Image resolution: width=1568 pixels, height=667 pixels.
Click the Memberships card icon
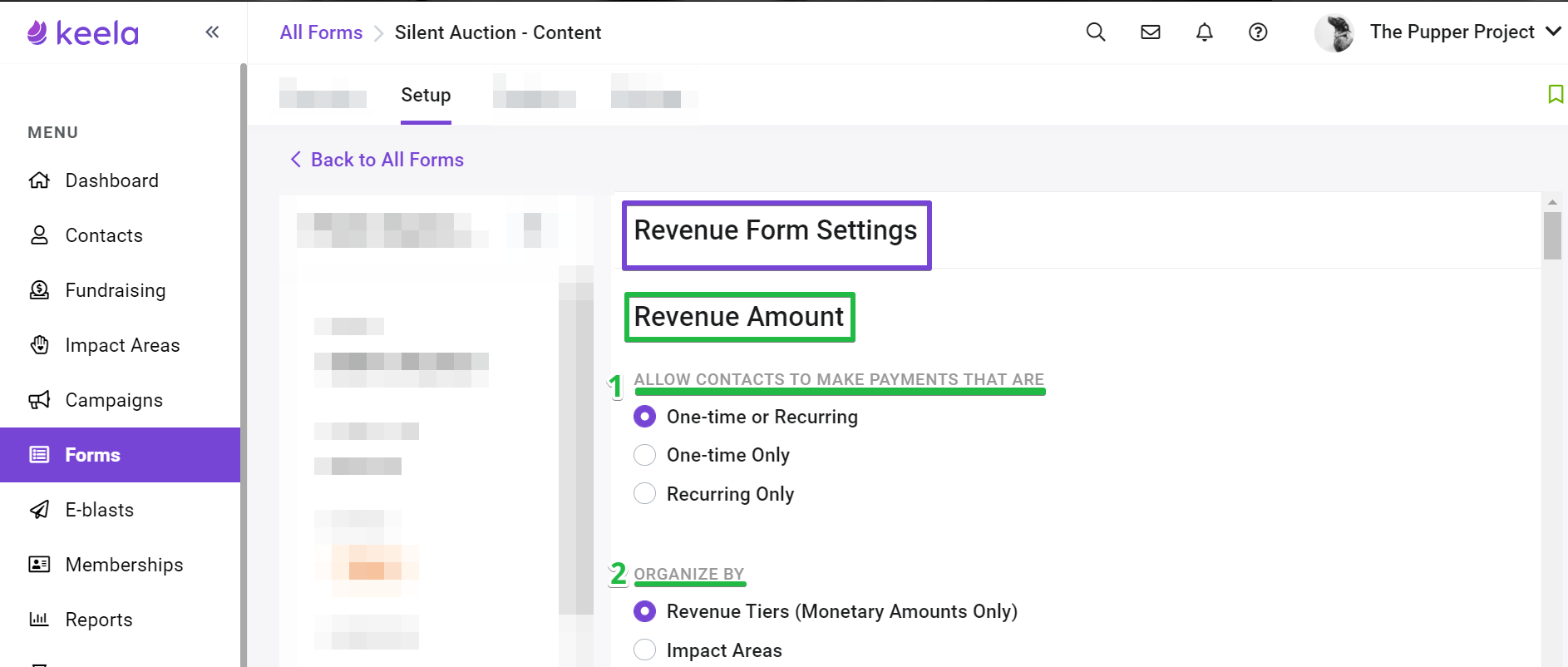point(39,565)
